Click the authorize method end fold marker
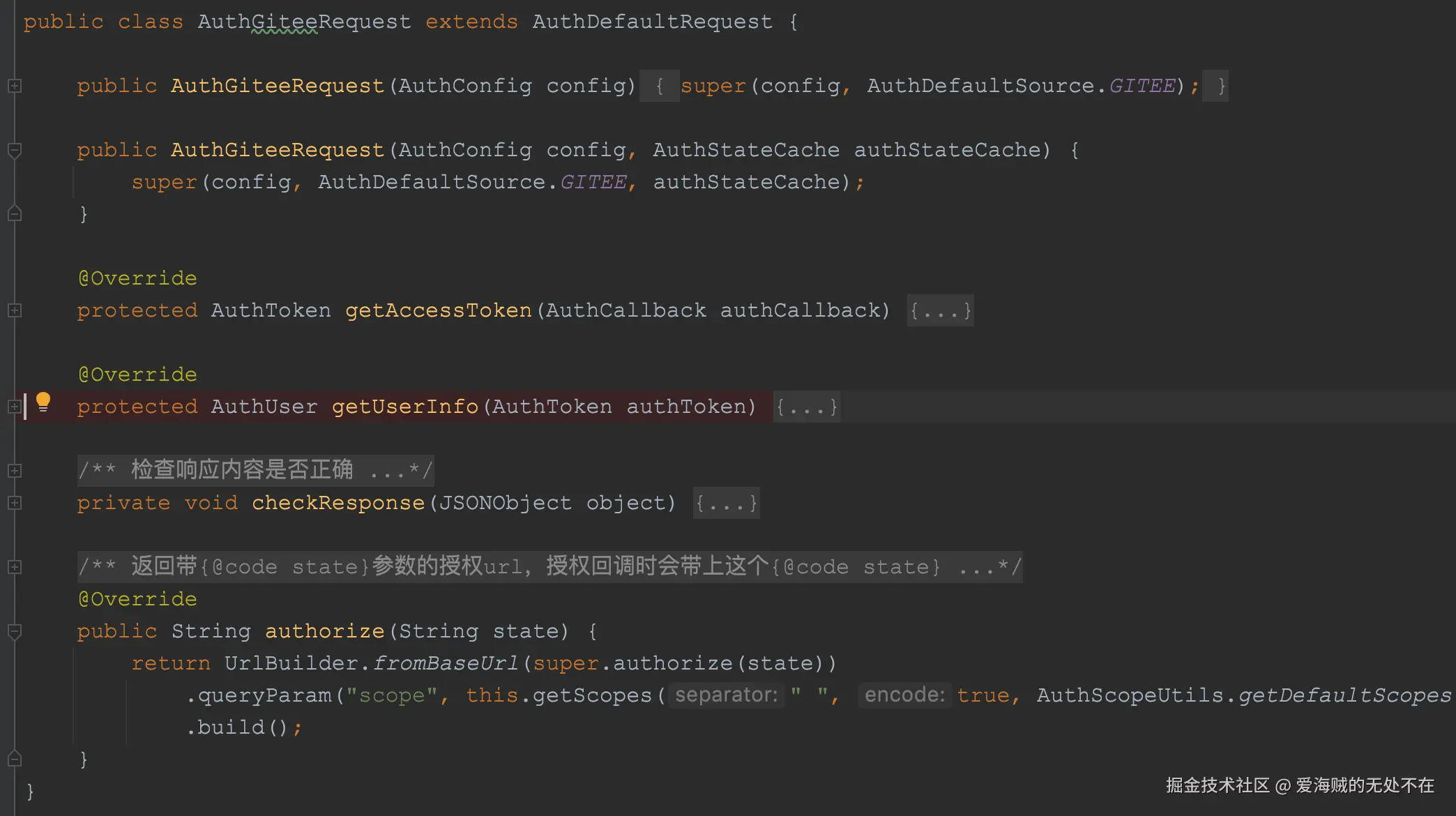1456x816 pixels. [x=15, y=759]
